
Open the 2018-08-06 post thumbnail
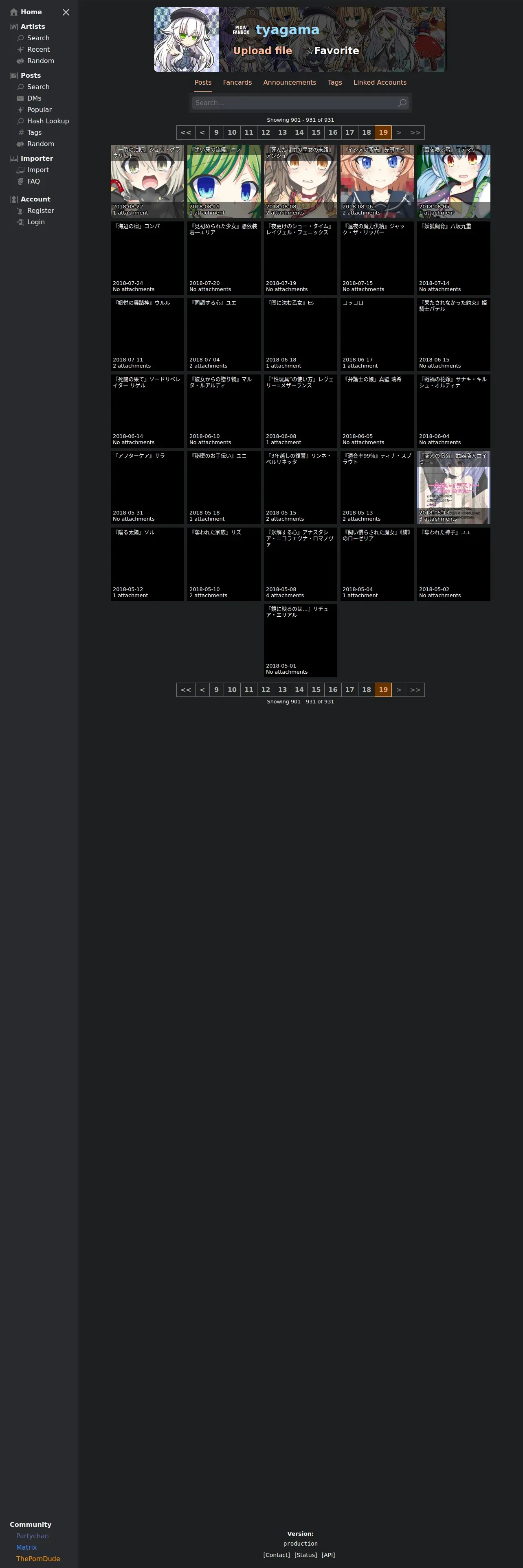pos(377,182)
